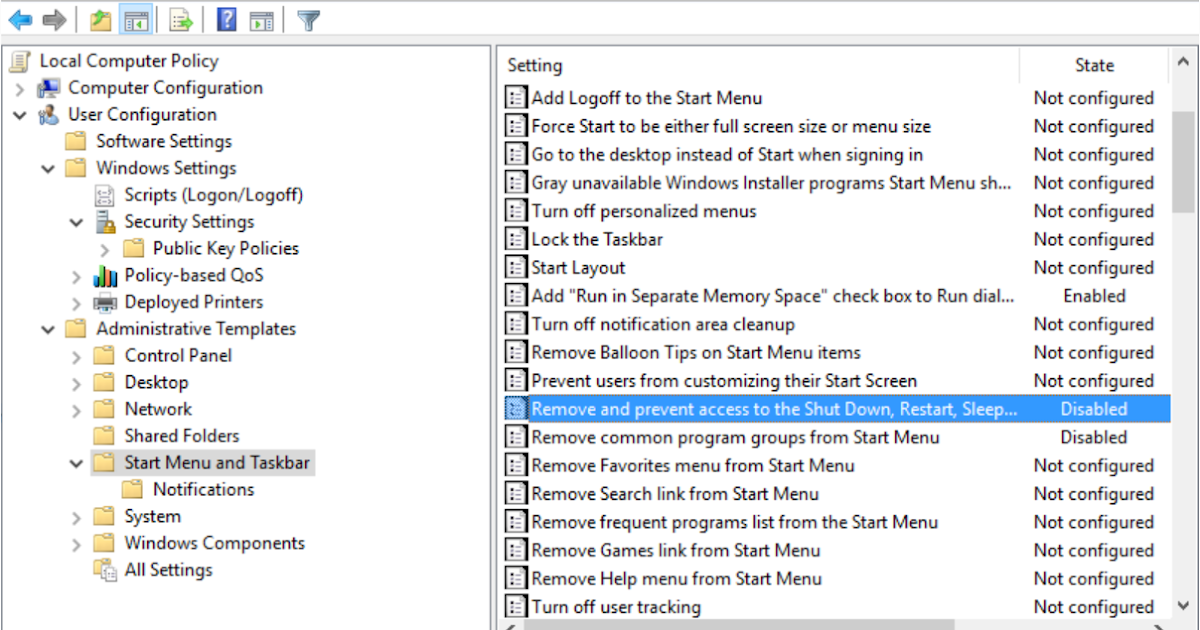The width and height of the screenshot is (1200, 630).
Task: Select the All Settings item
Action: click(163, 569)
